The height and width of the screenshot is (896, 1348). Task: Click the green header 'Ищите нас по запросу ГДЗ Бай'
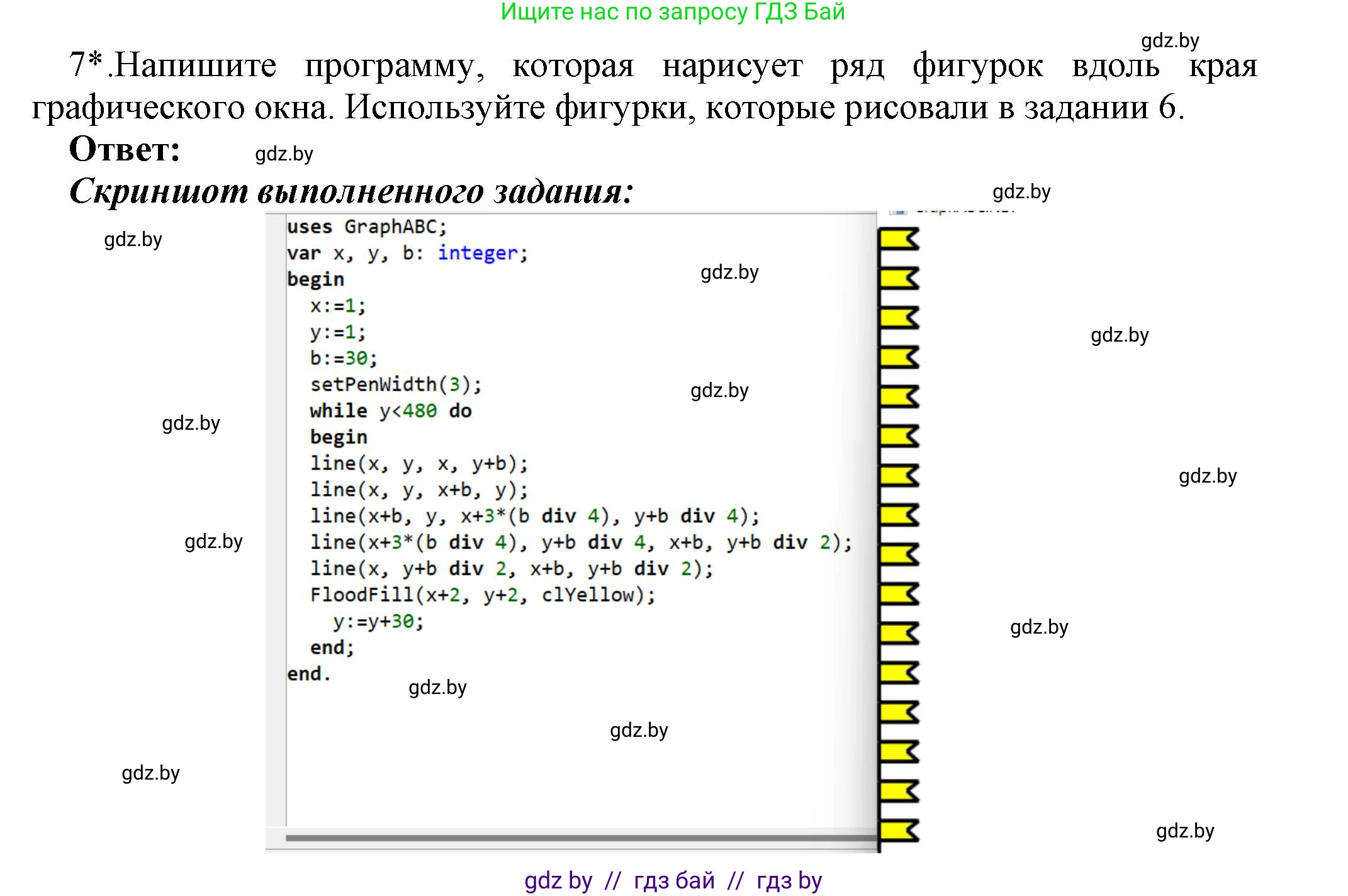673,11
